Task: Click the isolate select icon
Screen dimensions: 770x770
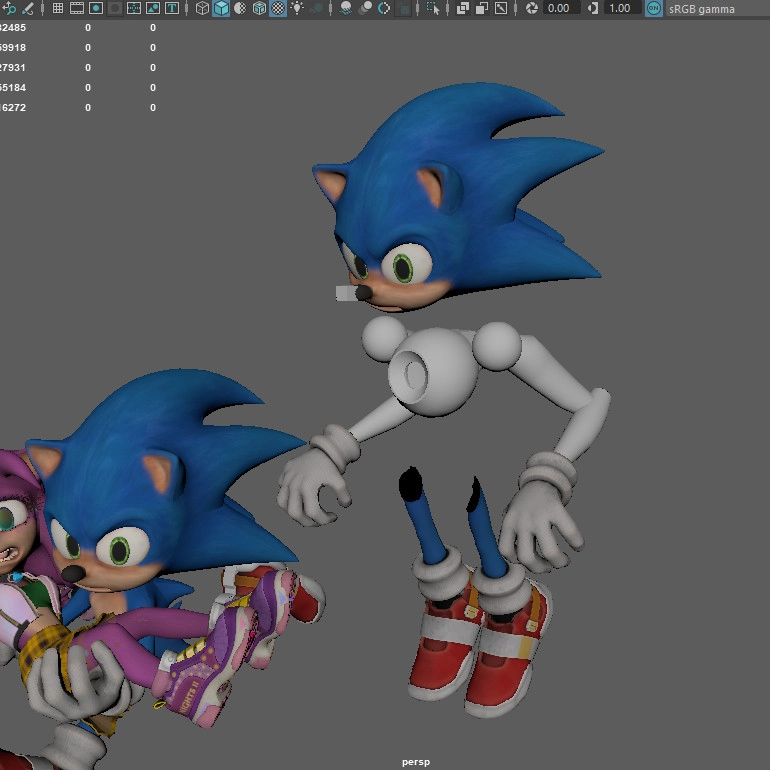Action: (x=433, y=8)
